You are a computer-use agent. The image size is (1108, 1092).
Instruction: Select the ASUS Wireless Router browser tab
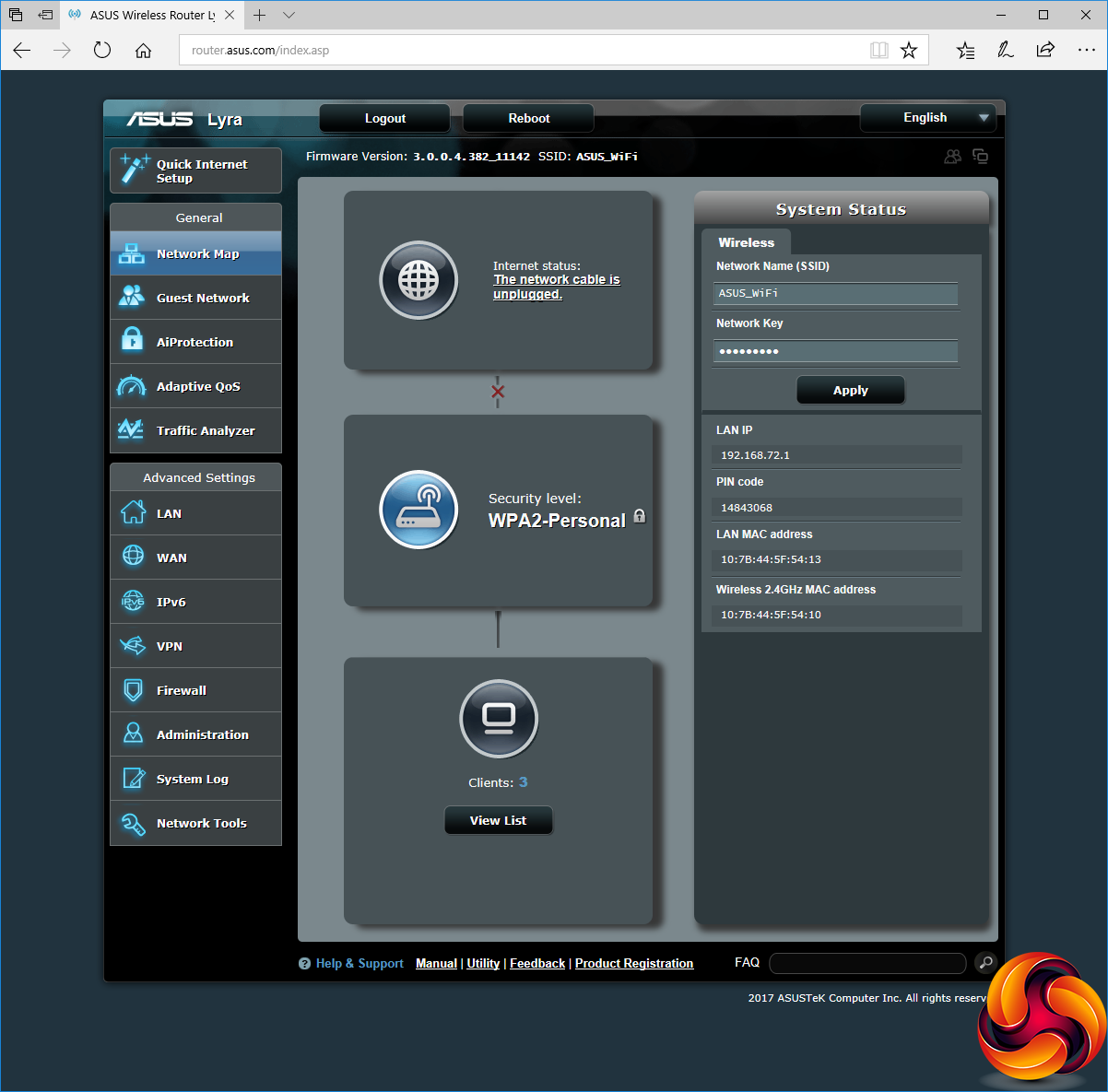click(x=151, y=16)
